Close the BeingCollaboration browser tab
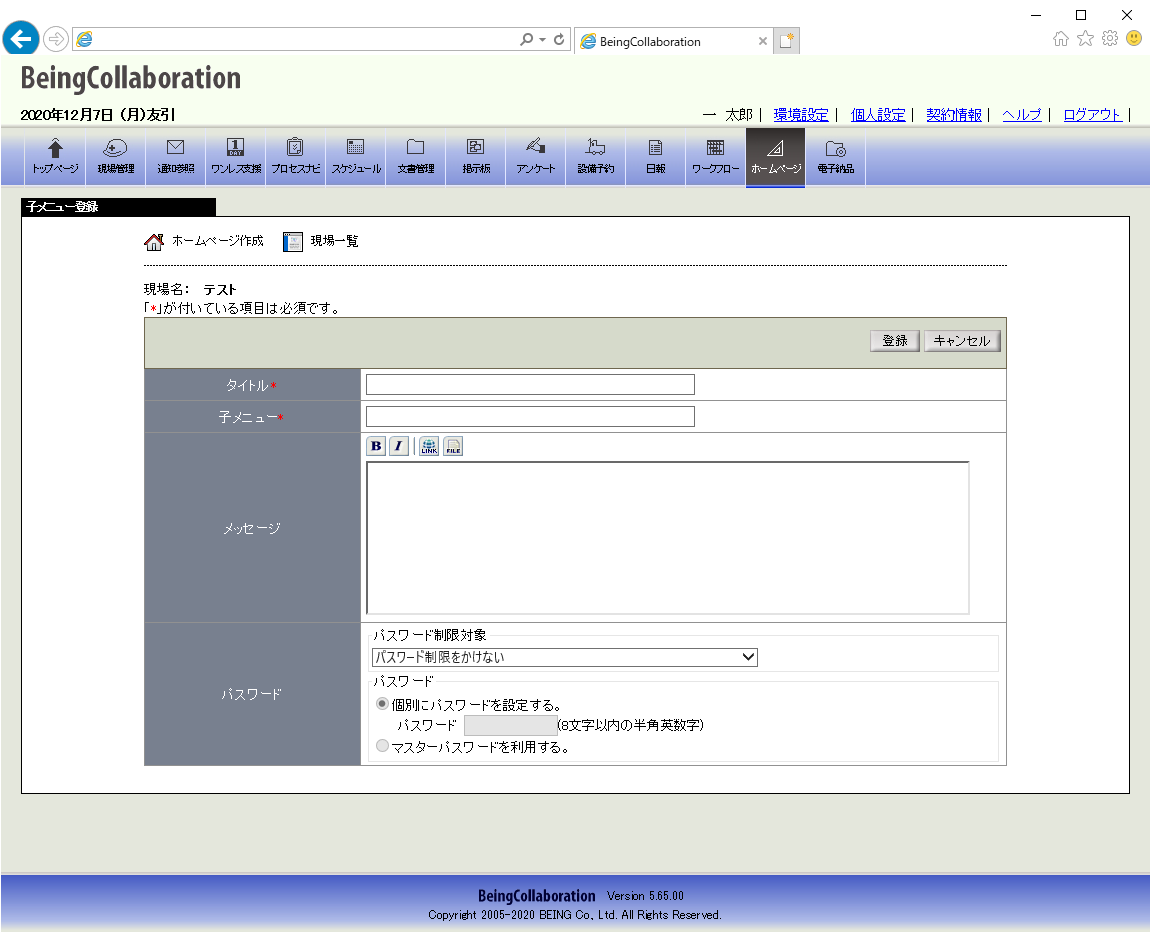The height and width of the screenshot is (933, 1151). coord(763,41)
